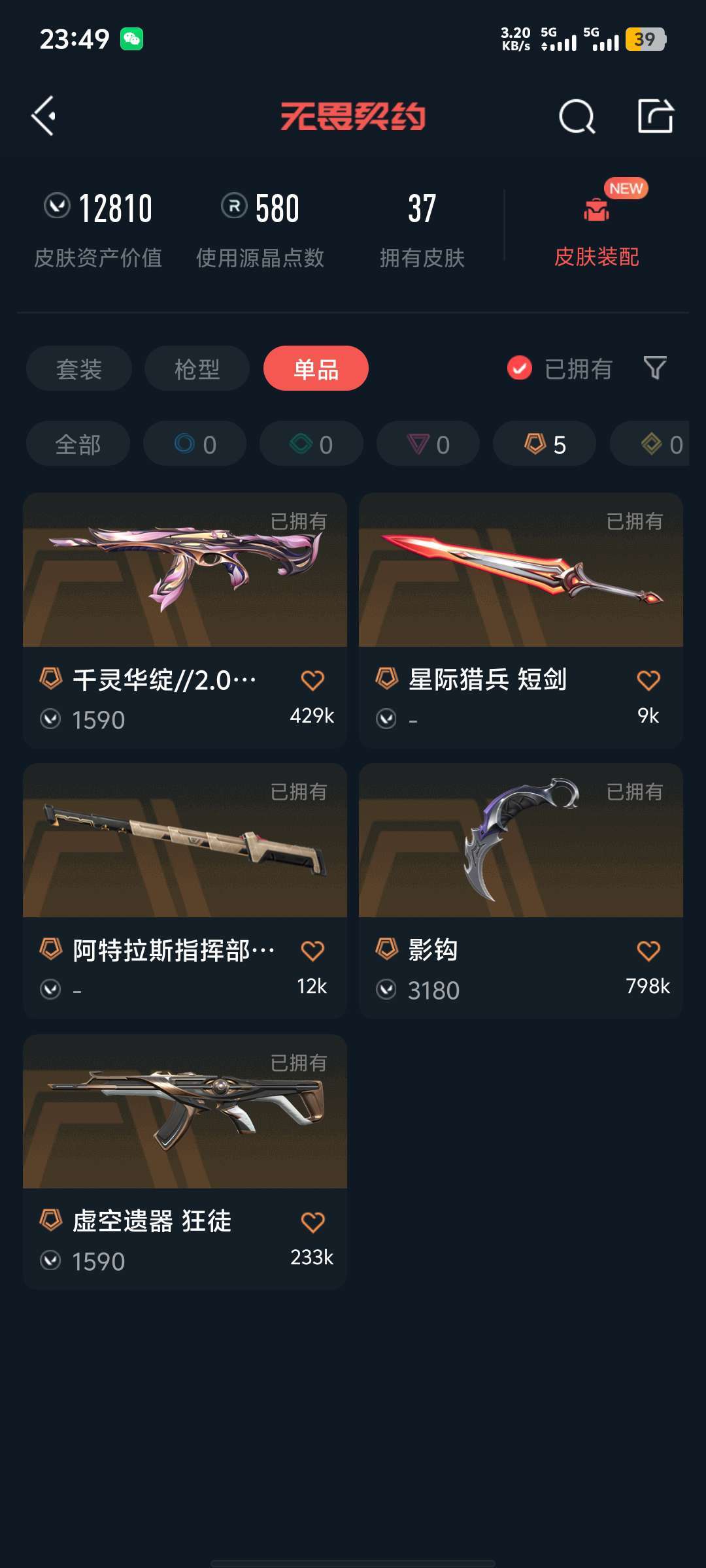Favorite 星际猎兵 短剑 heart icon

tap(648, 681)
